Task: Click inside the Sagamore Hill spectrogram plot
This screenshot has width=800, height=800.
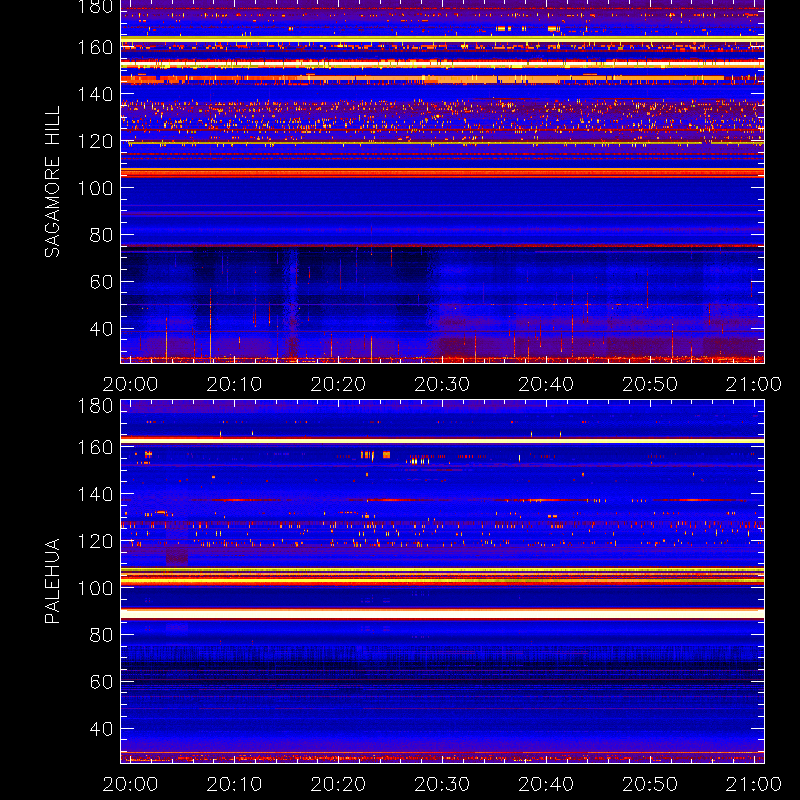Action: click(442, 182)
